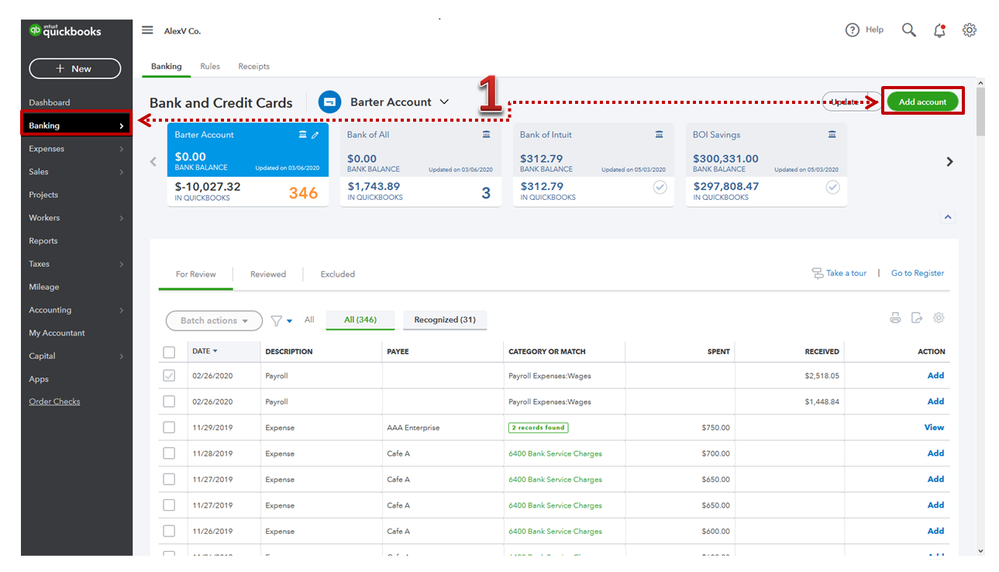The image size is (999, 572).
Task: Select the AAA Enterprise row checkbox
Action: pos(169,427)
